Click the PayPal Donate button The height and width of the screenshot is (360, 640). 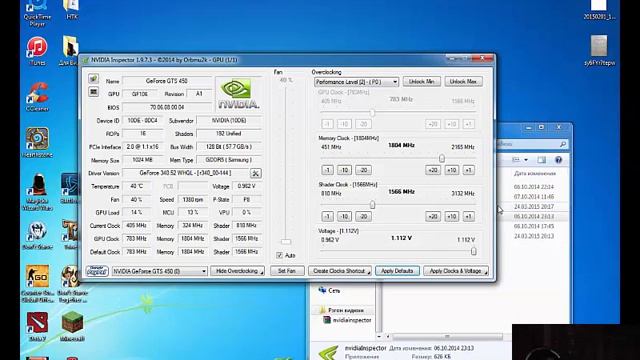click(x=97, y=271)
